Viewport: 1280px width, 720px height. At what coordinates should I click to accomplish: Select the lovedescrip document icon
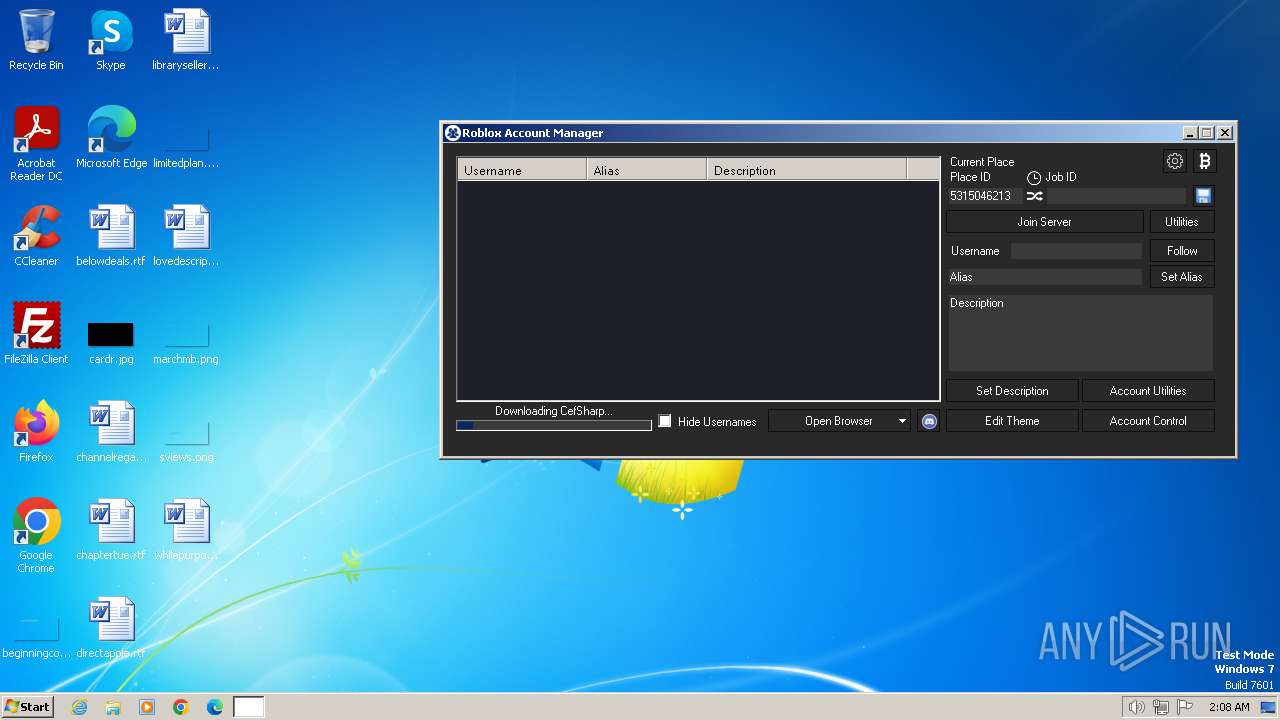pos(186,236)
